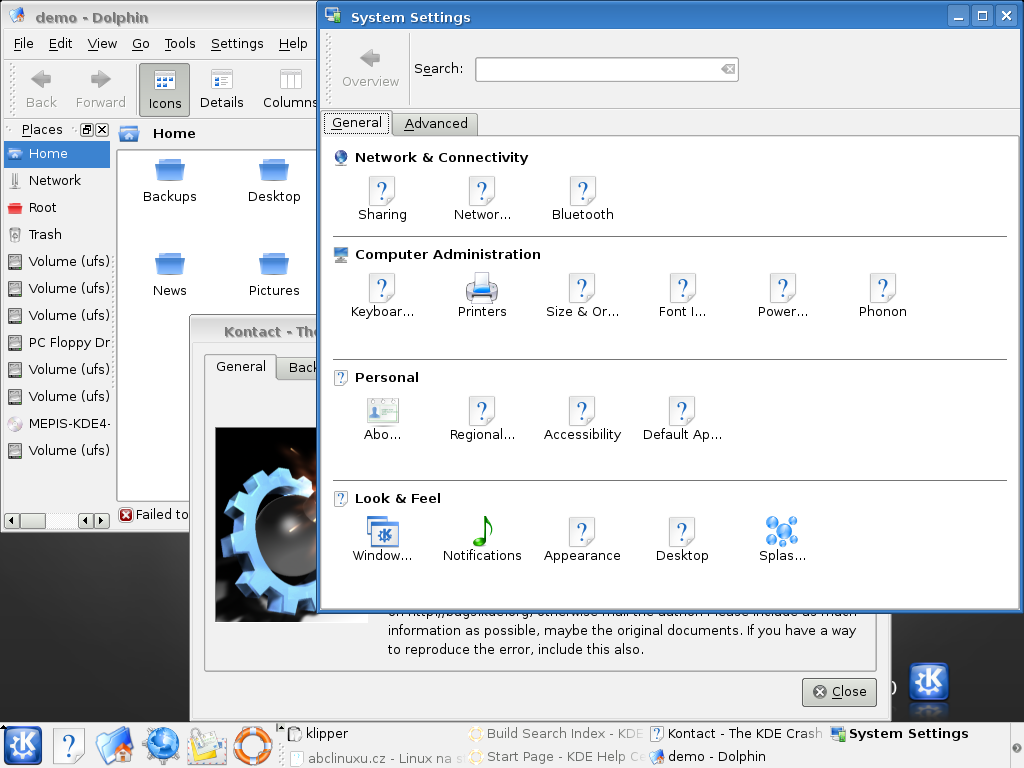Select the Backups folder in Dolphin
Viewport: 1024px width, 768px height.
(170, 181)
